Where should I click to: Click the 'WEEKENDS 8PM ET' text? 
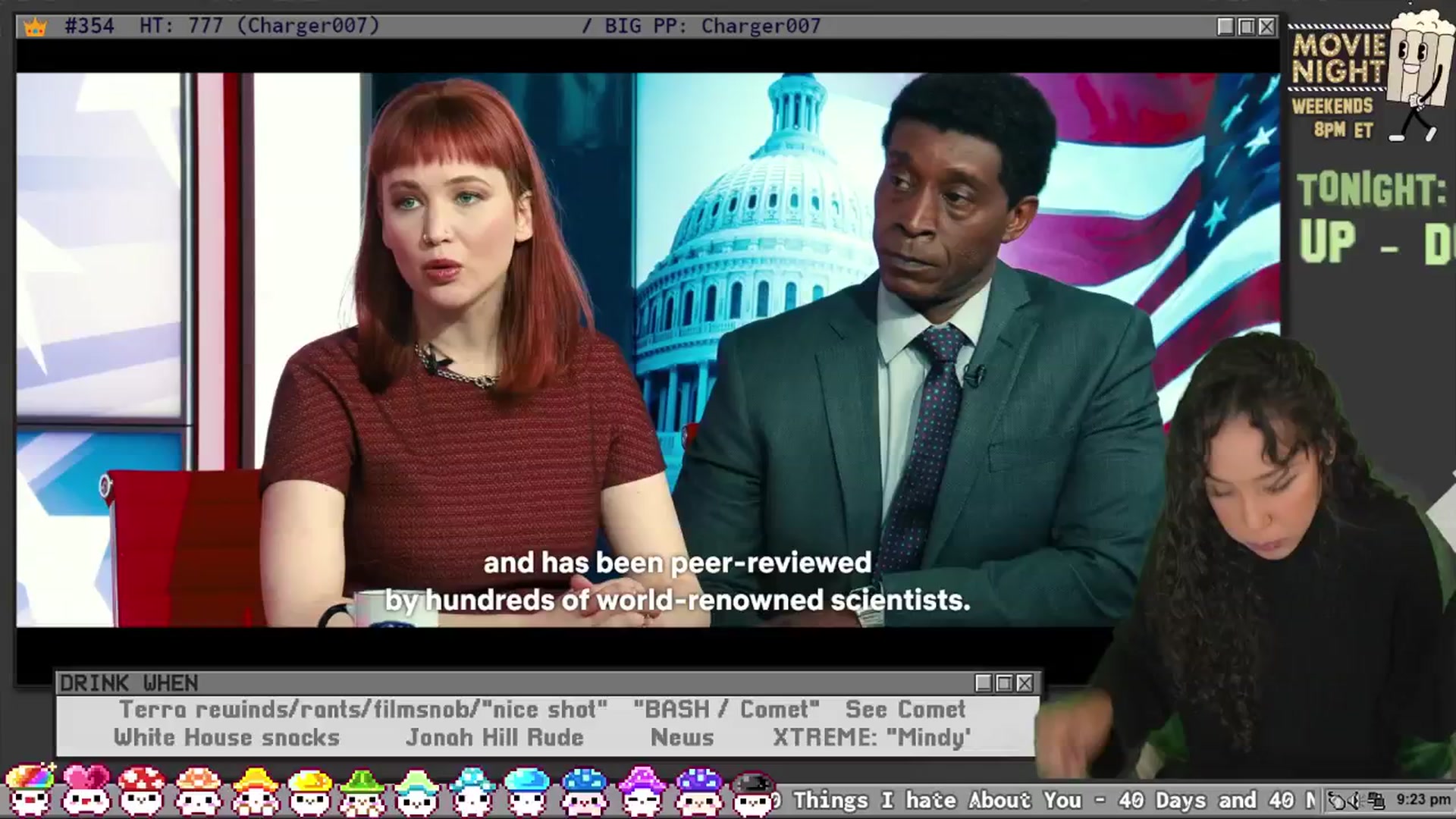click(x=1333, y=118)
